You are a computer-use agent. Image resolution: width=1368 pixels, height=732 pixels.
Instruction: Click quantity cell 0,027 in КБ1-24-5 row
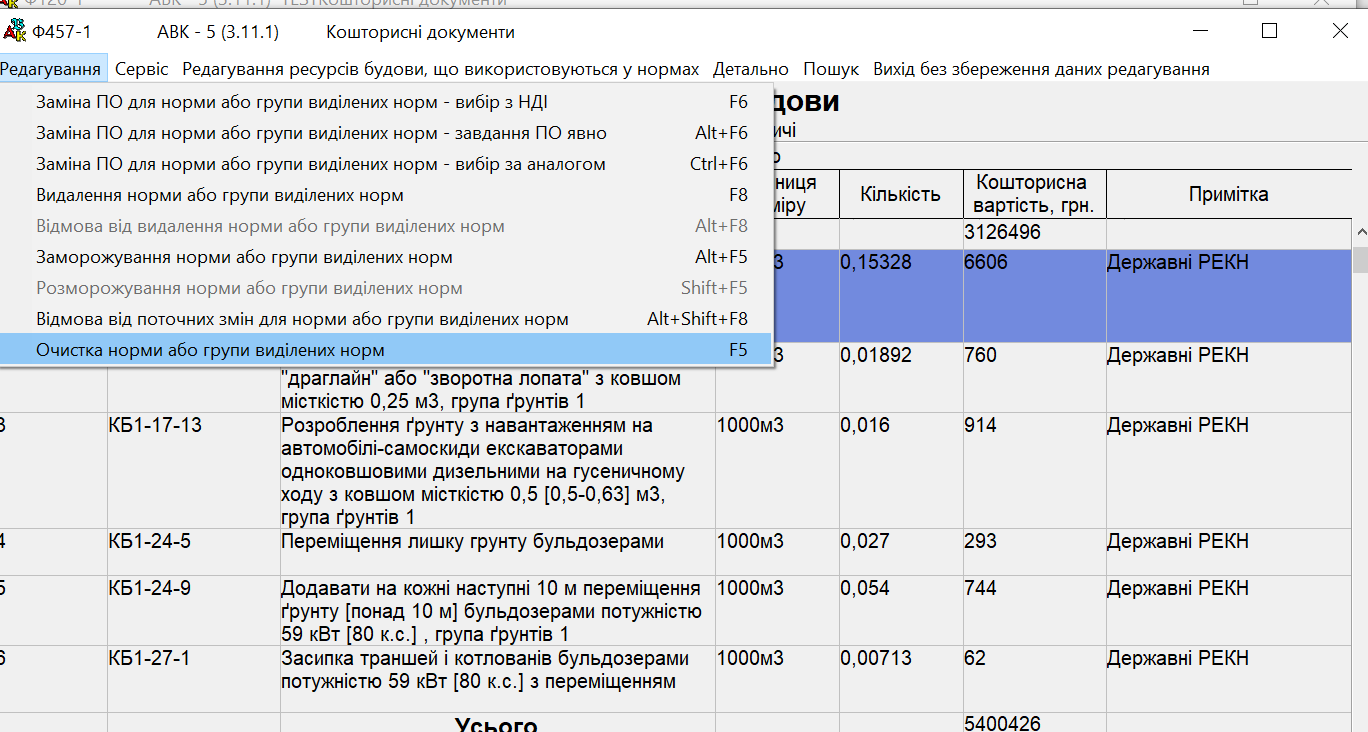(x=864, y=542)
